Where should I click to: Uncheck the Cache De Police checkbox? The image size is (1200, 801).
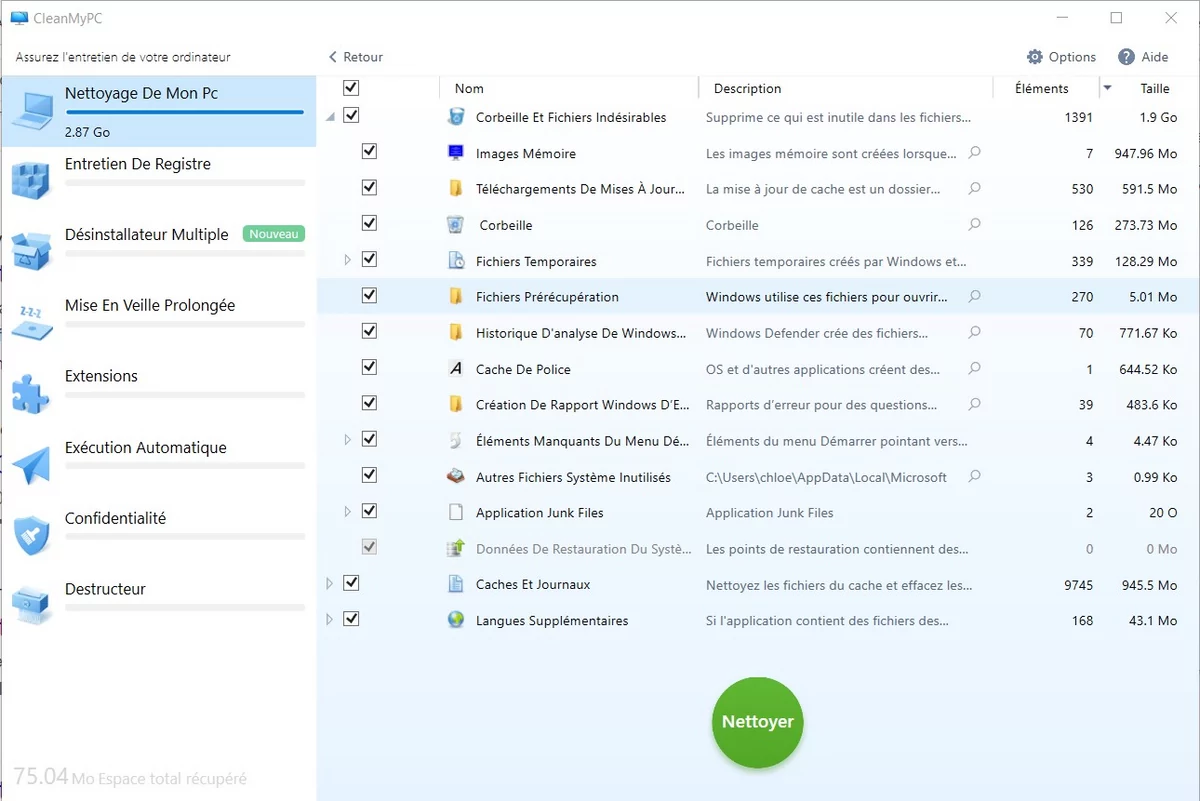pyautogui.click(x=369, y=368)
